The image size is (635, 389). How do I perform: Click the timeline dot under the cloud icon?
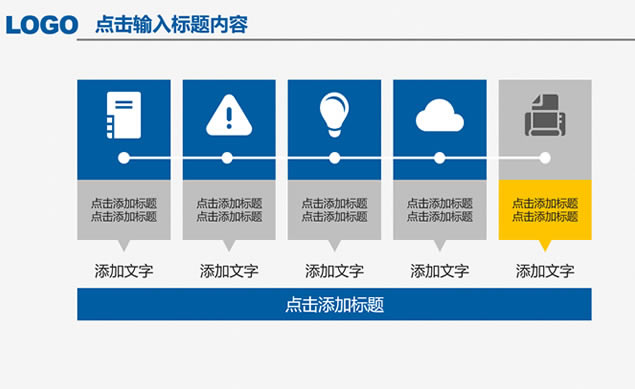(439, 158)
